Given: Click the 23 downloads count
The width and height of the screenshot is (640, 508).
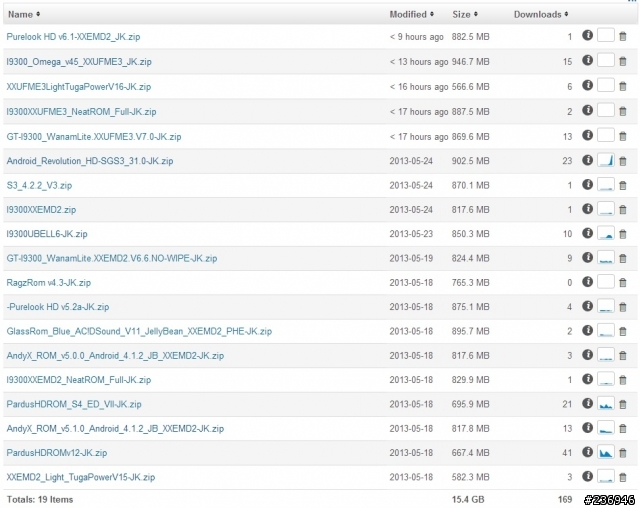Looking at the screenshot, I should coord(567,161).
